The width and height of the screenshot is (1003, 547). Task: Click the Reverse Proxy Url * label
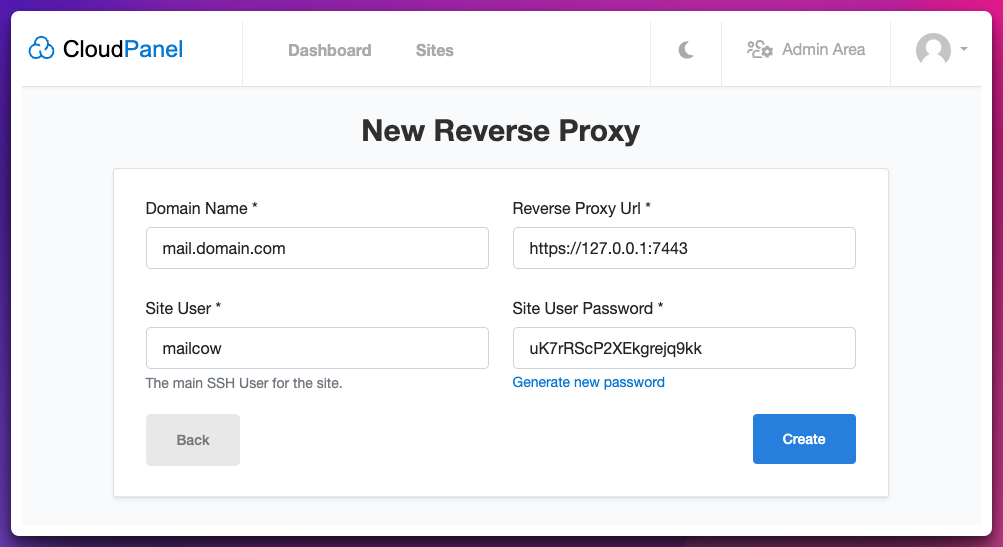(581, 209)
